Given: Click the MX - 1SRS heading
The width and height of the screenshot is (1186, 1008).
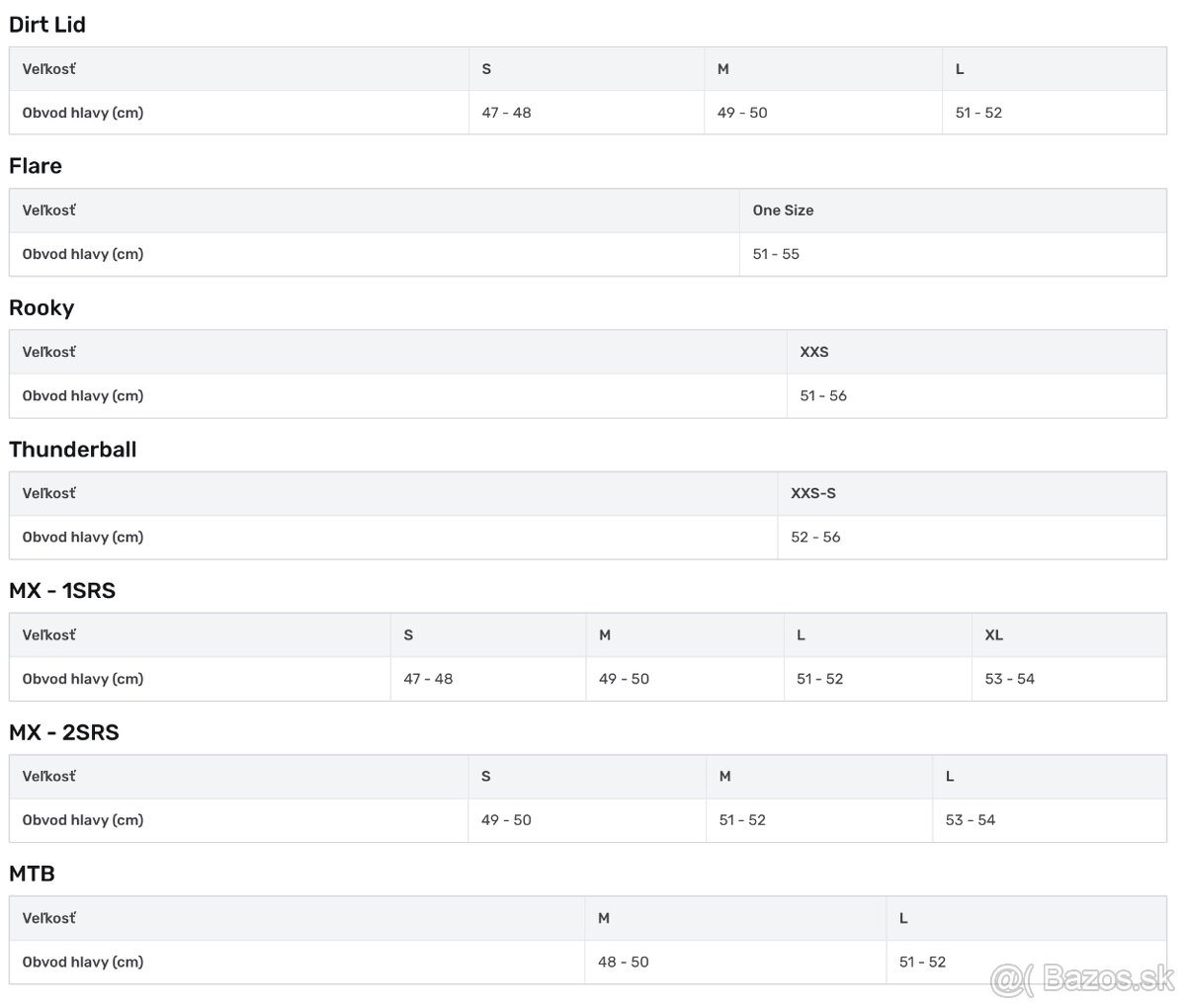Looking at the screenshot, I should click(x=62, y=591).
